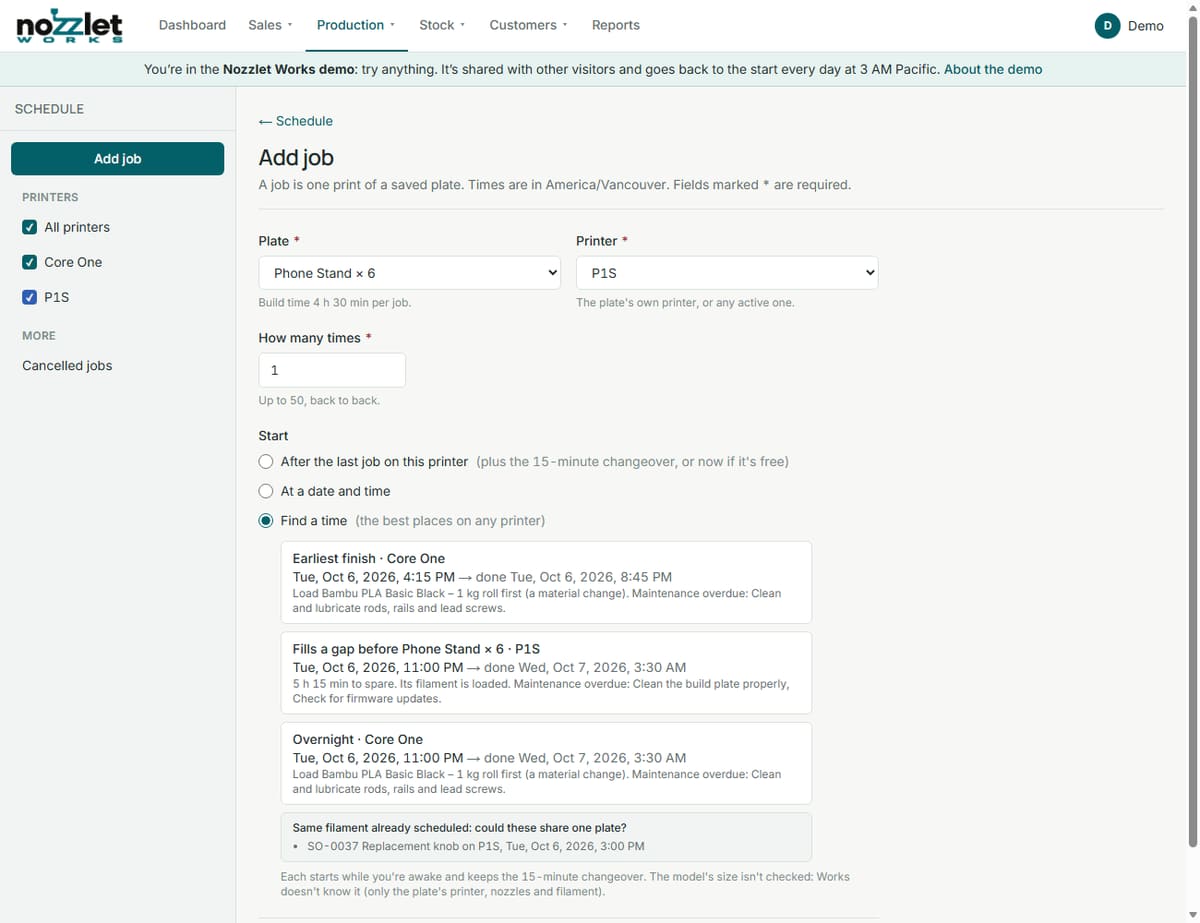This screenshot has width=1200, height=923.
Task: Open the Stock menu
Action: click(x=442, y=25)
